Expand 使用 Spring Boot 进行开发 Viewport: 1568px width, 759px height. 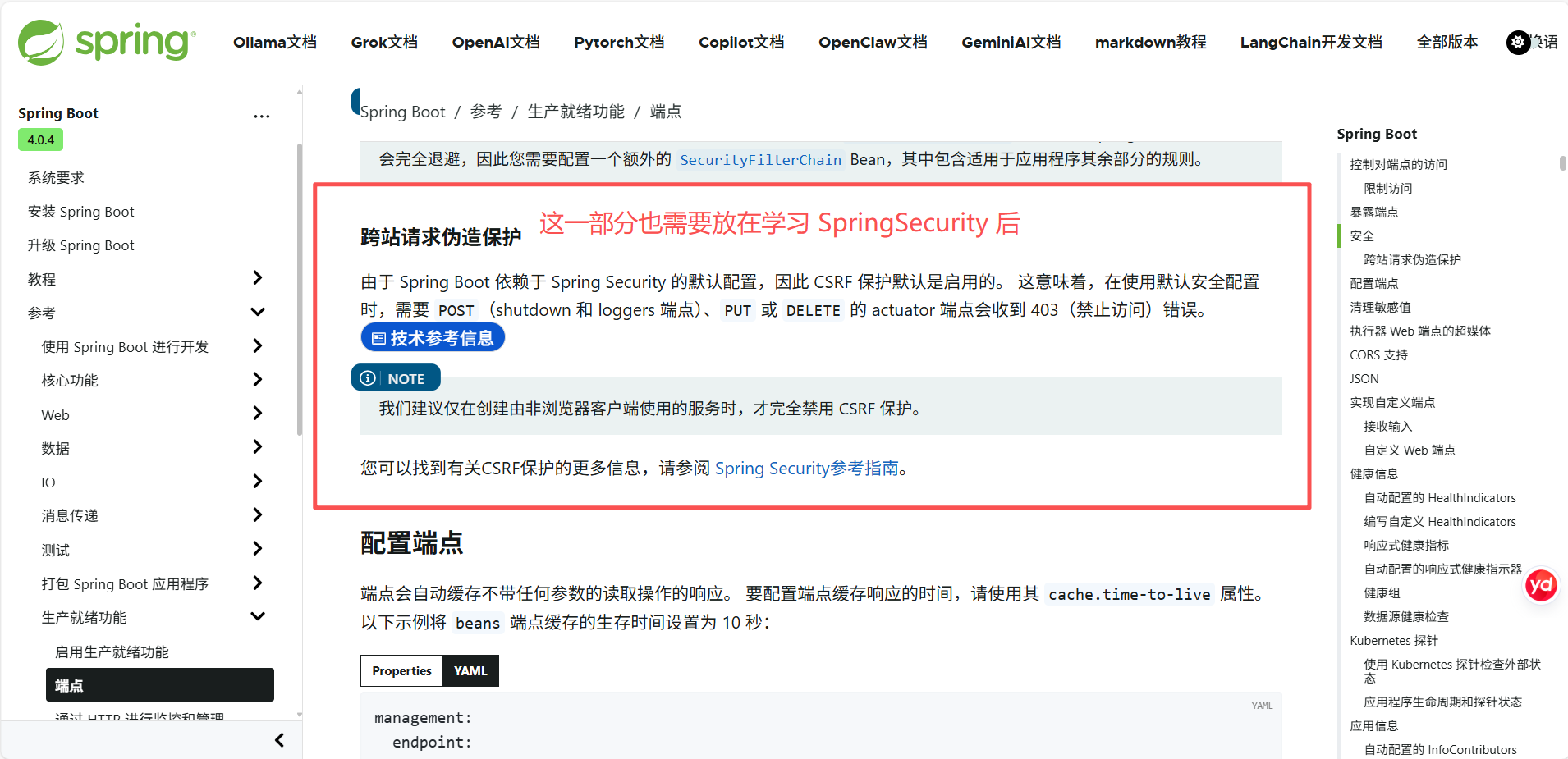click(258, 345)
